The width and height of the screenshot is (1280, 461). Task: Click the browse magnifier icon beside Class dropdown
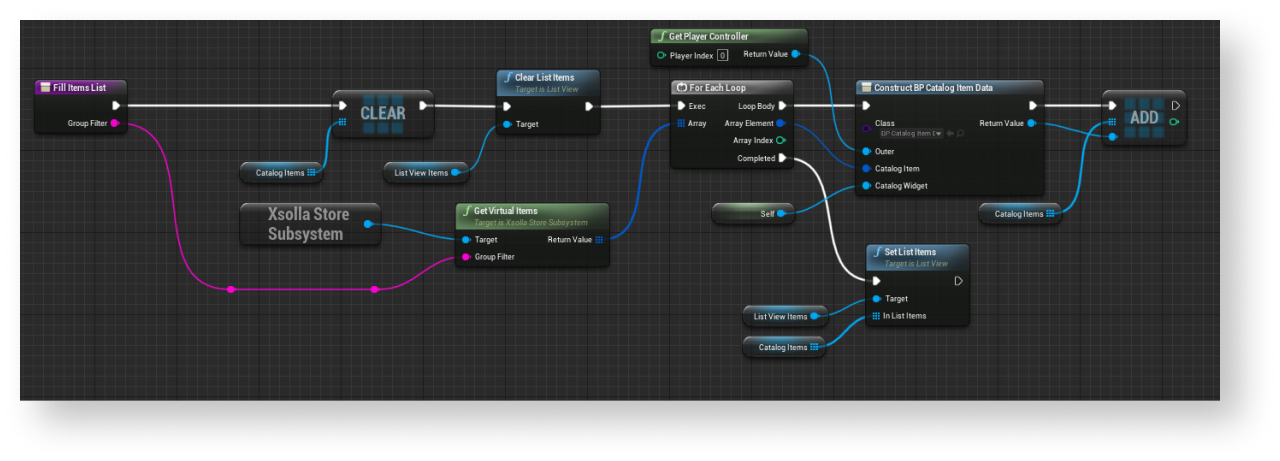(x=960, y=133)
